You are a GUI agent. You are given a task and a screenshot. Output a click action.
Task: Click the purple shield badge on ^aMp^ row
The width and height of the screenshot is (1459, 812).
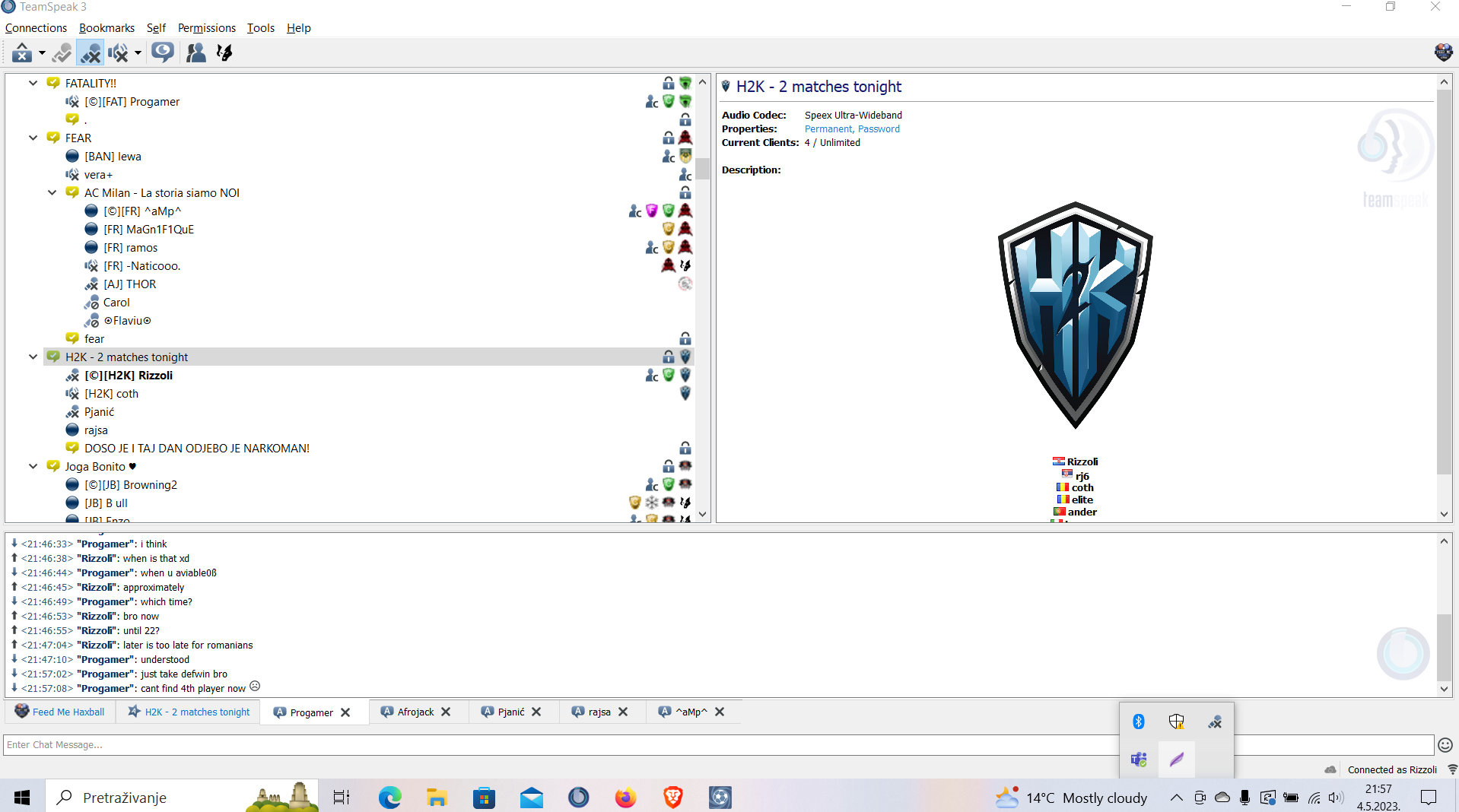click(651, 211)
